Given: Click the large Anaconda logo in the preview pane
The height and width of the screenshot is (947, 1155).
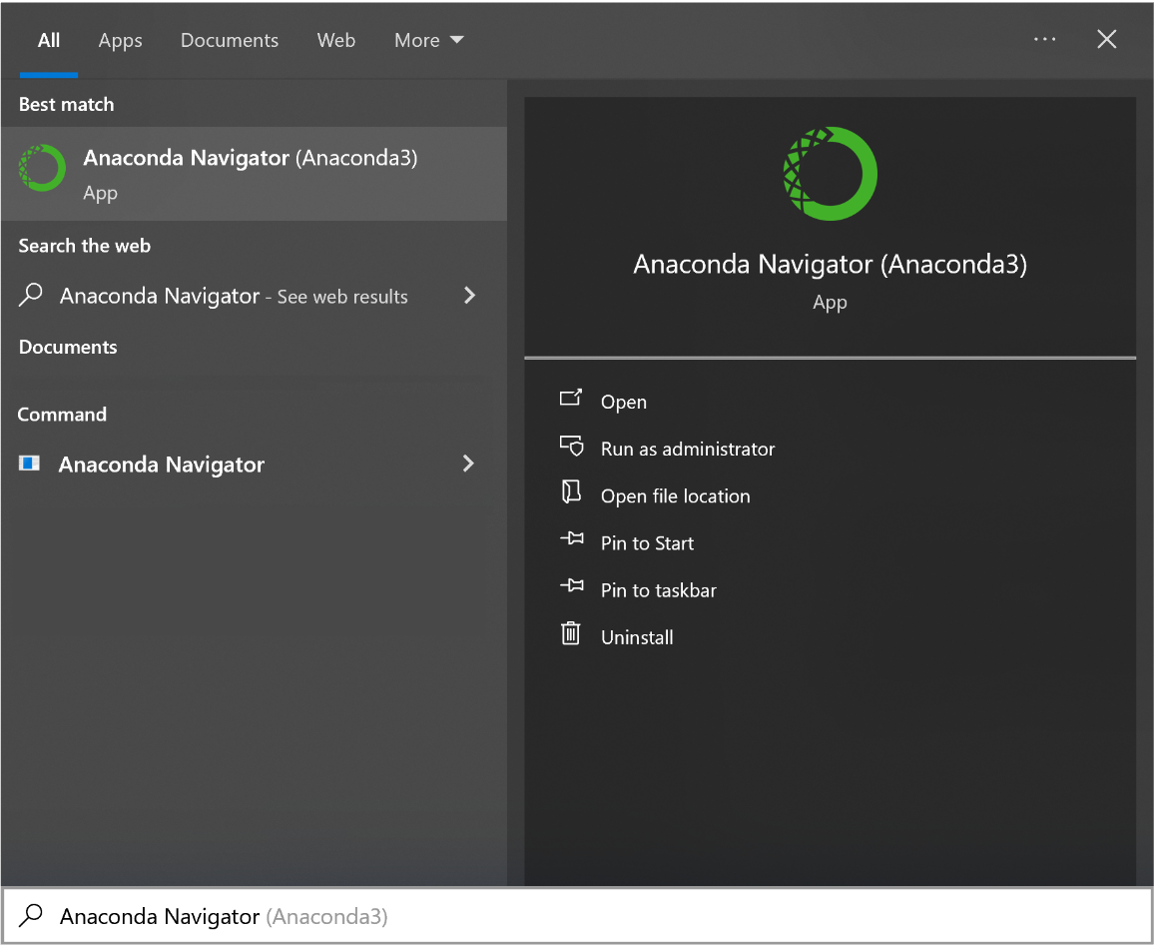Looking at the screenshot, I should click(830, 173).
